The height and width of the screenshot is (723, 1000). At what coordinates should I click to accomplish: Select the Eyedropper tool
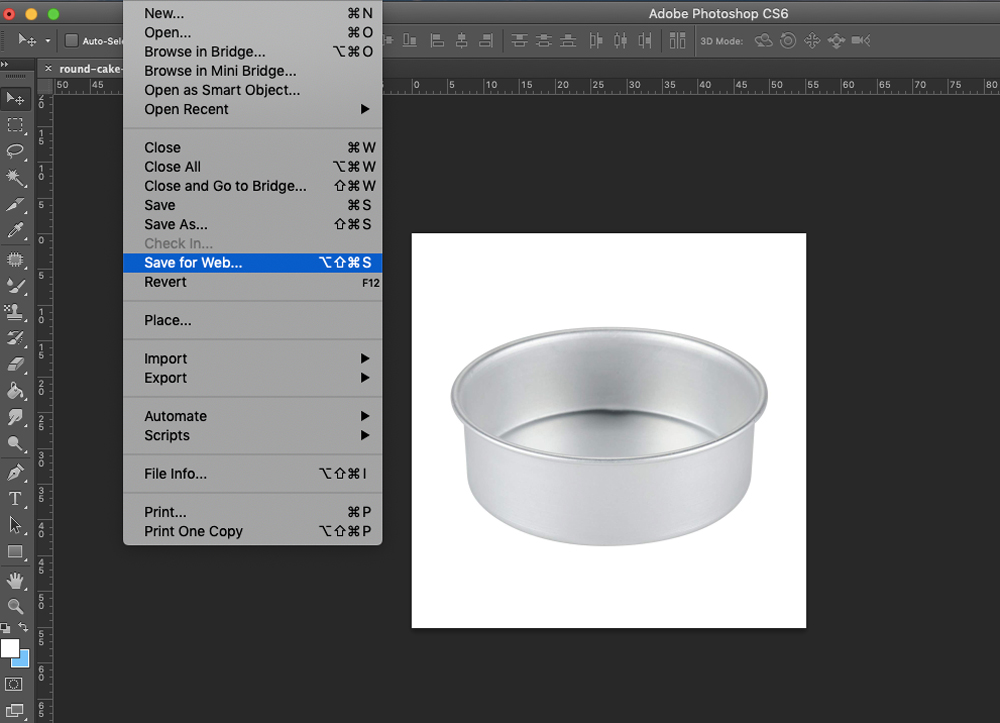click(15, 231)
